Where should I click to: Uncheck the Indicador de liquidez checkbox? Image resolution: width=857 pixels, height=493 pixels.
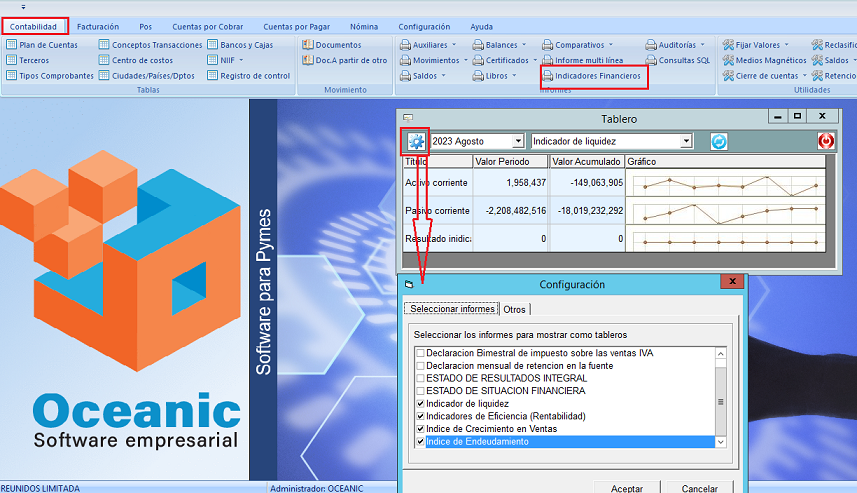[420, 403]
